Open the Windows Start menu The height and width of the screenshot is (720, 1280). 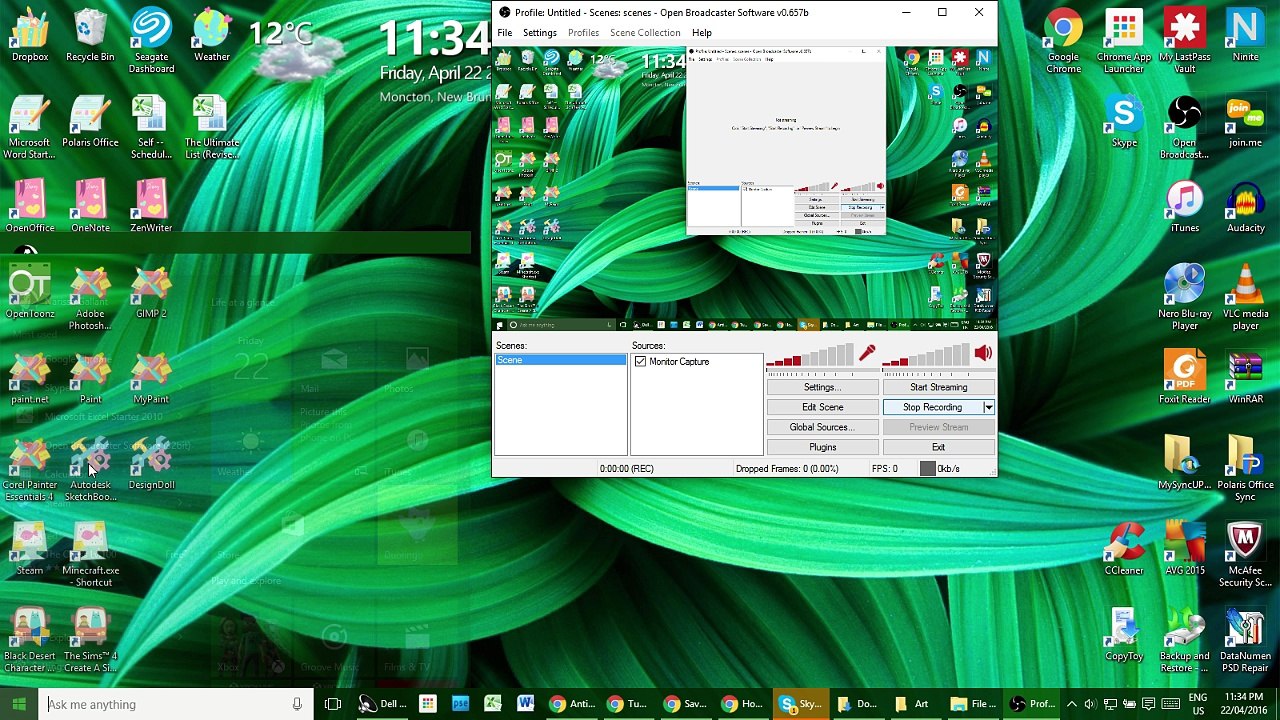pyautogui.click(x=19, y=704)
